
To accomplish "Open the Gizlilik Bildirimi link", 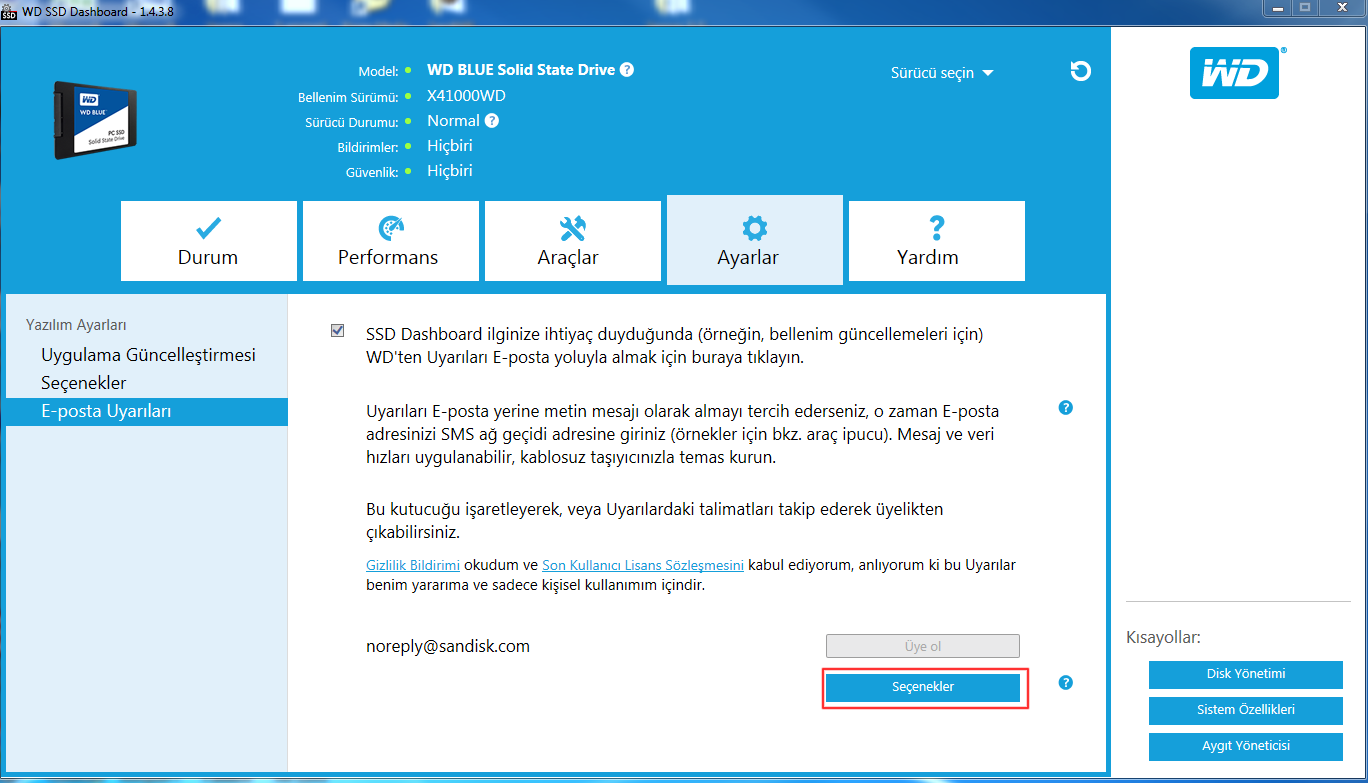I will click(413, 565).
